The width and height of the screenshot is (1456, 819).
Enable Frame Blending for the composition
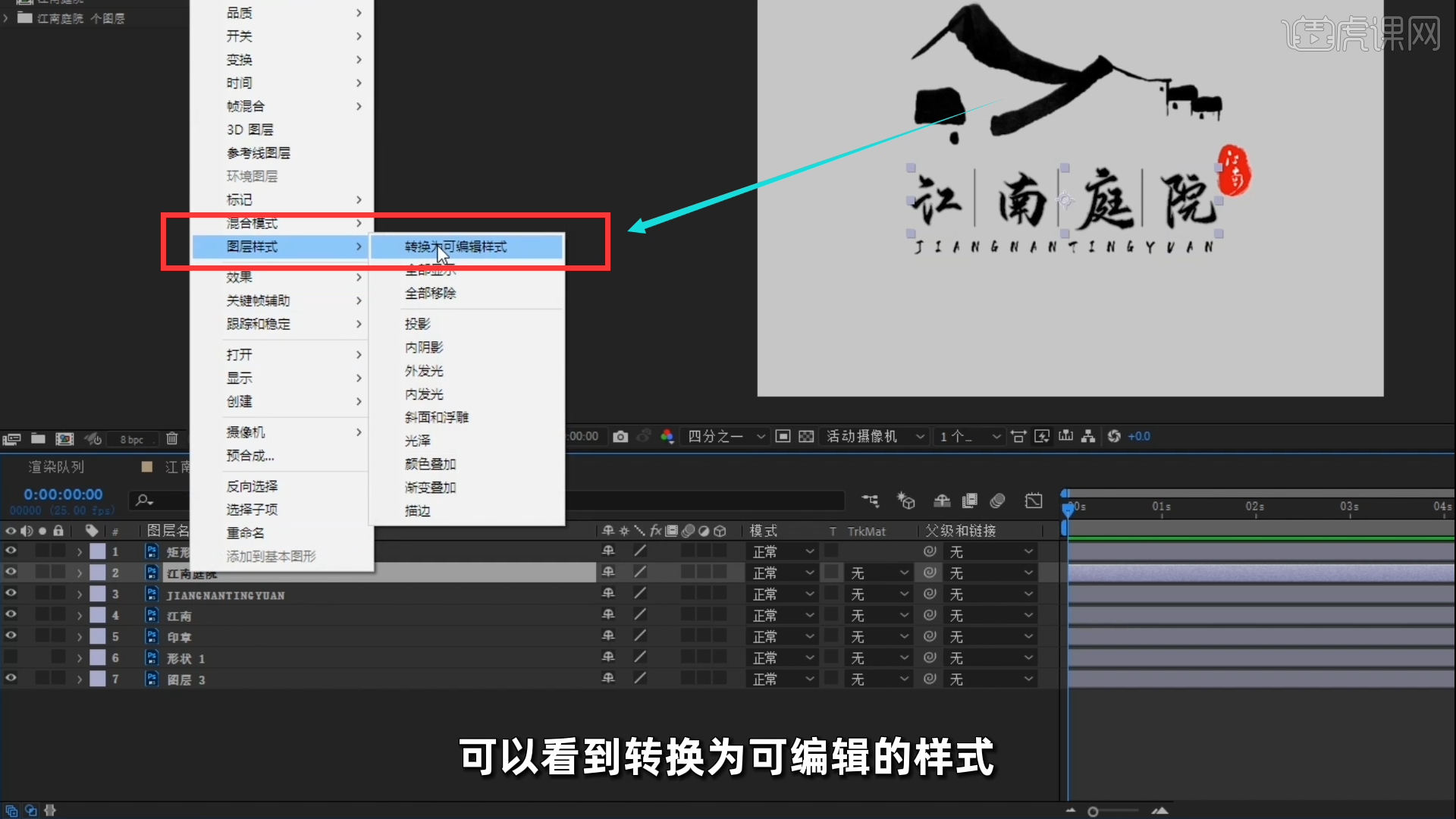pos(969,500)
